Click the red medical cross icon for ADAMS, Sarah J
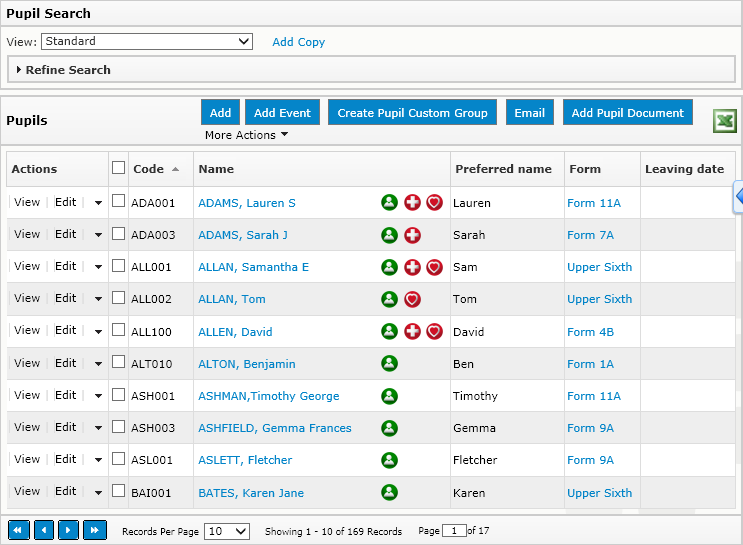The image size is (743, 545). 412,235
